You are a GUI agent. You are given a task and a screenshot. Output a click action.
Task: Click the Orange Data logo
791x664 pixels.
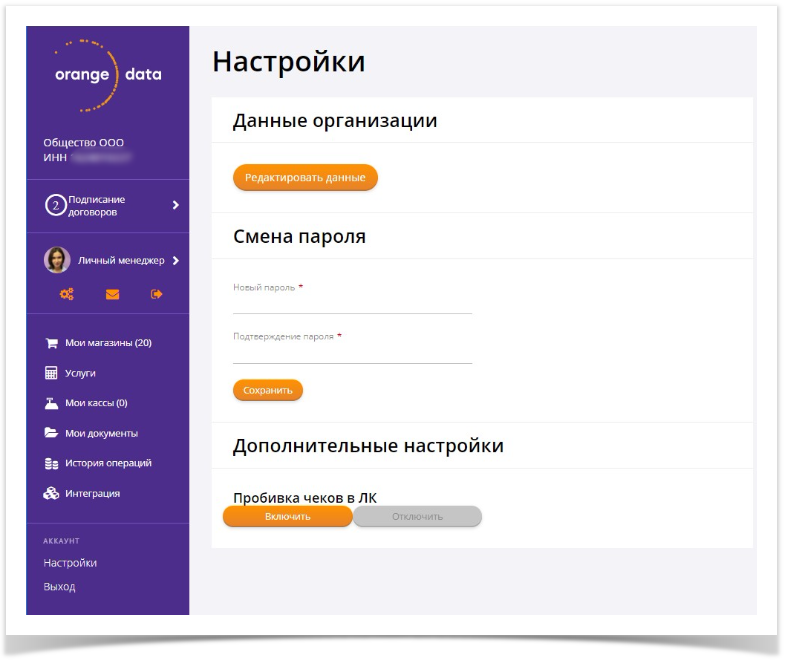click(x=107, y=75)
